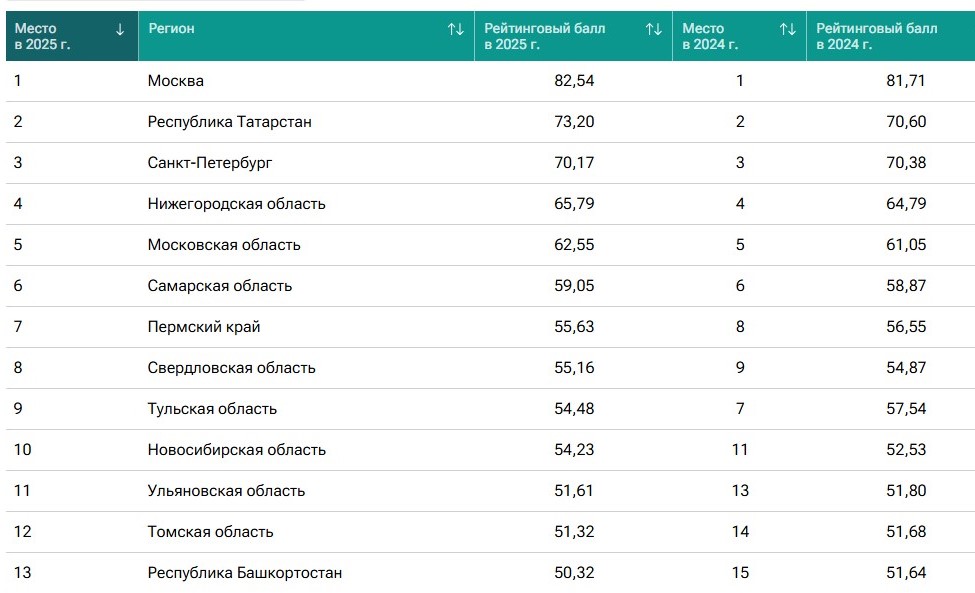This screenshot has height=593, width=975.
Task: Toggle the sort arrows for the 2025 rating score
Action: [654, 29]
